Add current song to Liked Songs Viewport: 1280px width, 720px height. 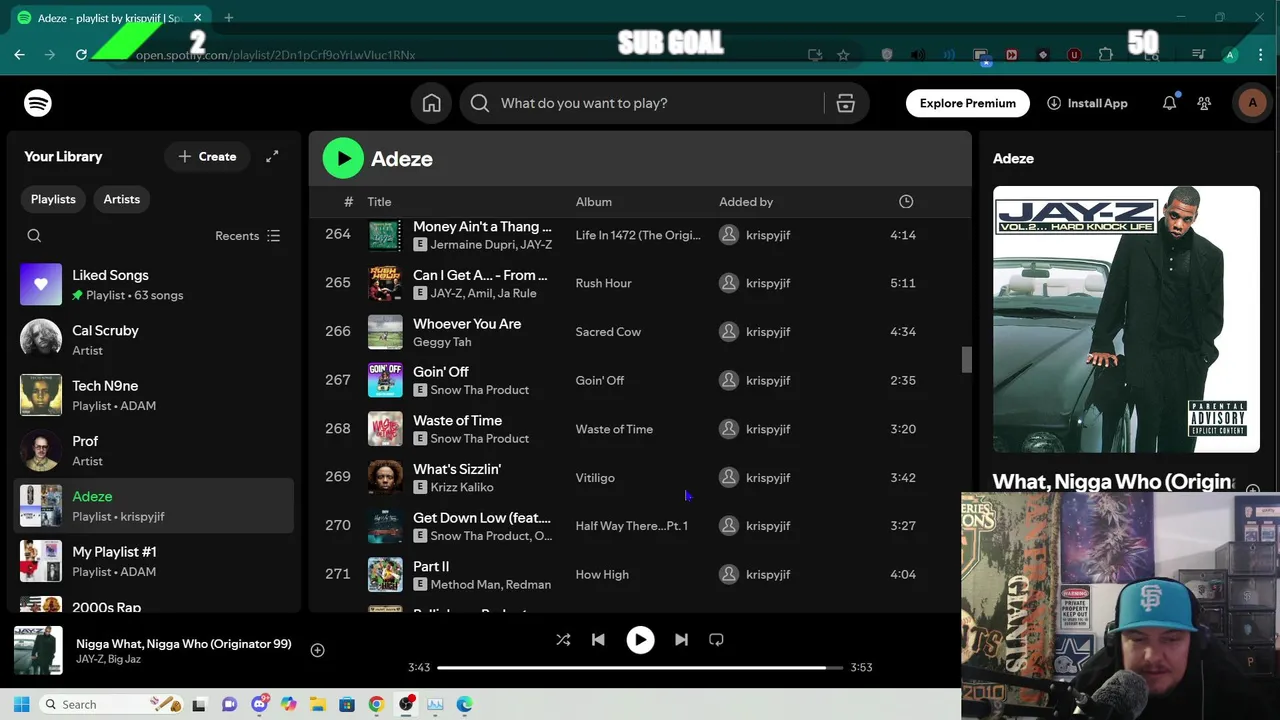[x=317, y=650]
